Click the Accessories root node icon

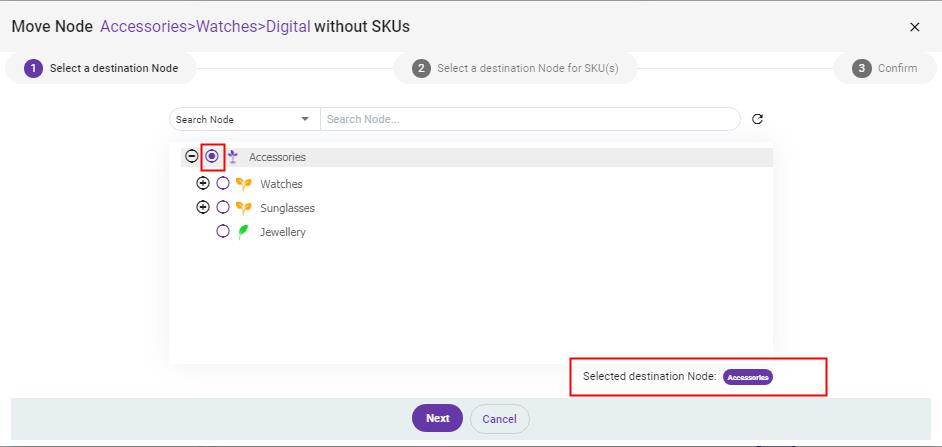(x=232, y=157)
